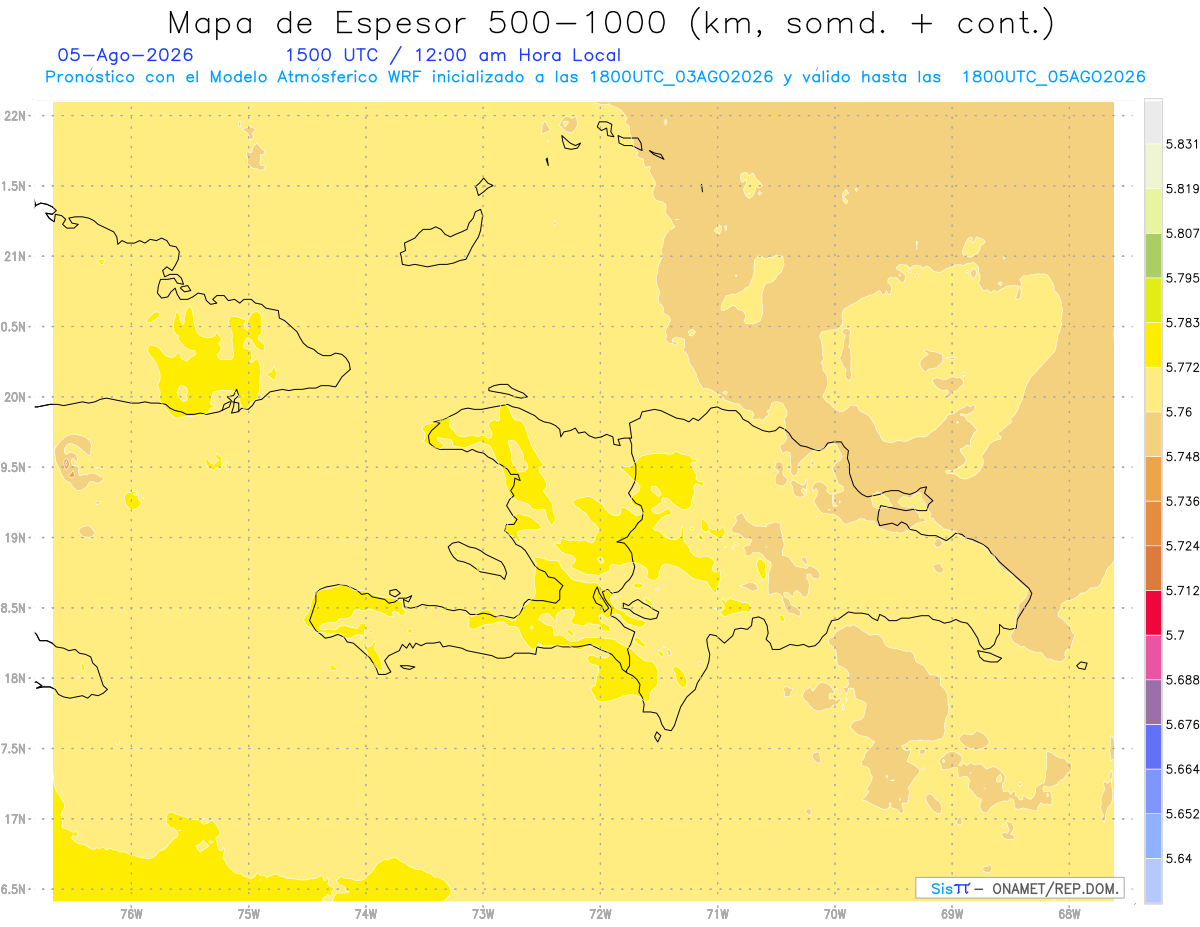The image size is (1200, 927).
Task: Choose the bright yellow segment between 5.783 and 5.772
Action: [1153, 344]
